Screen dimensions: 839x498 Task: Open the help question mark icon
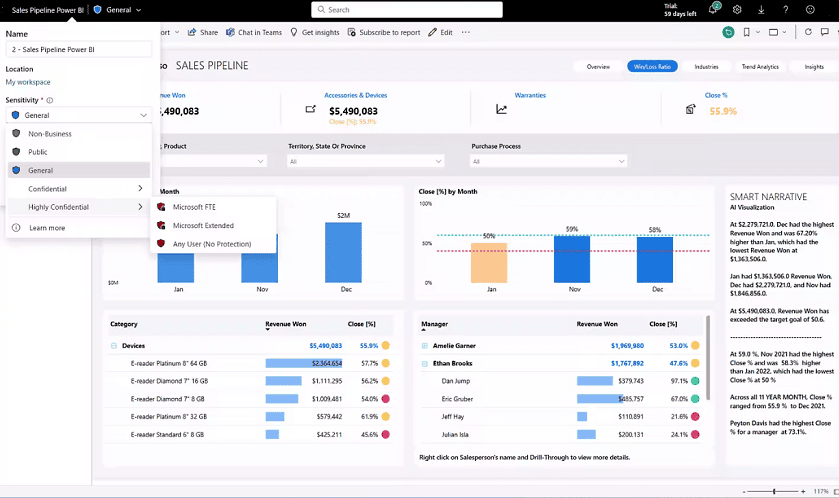(x=785, y=10)
